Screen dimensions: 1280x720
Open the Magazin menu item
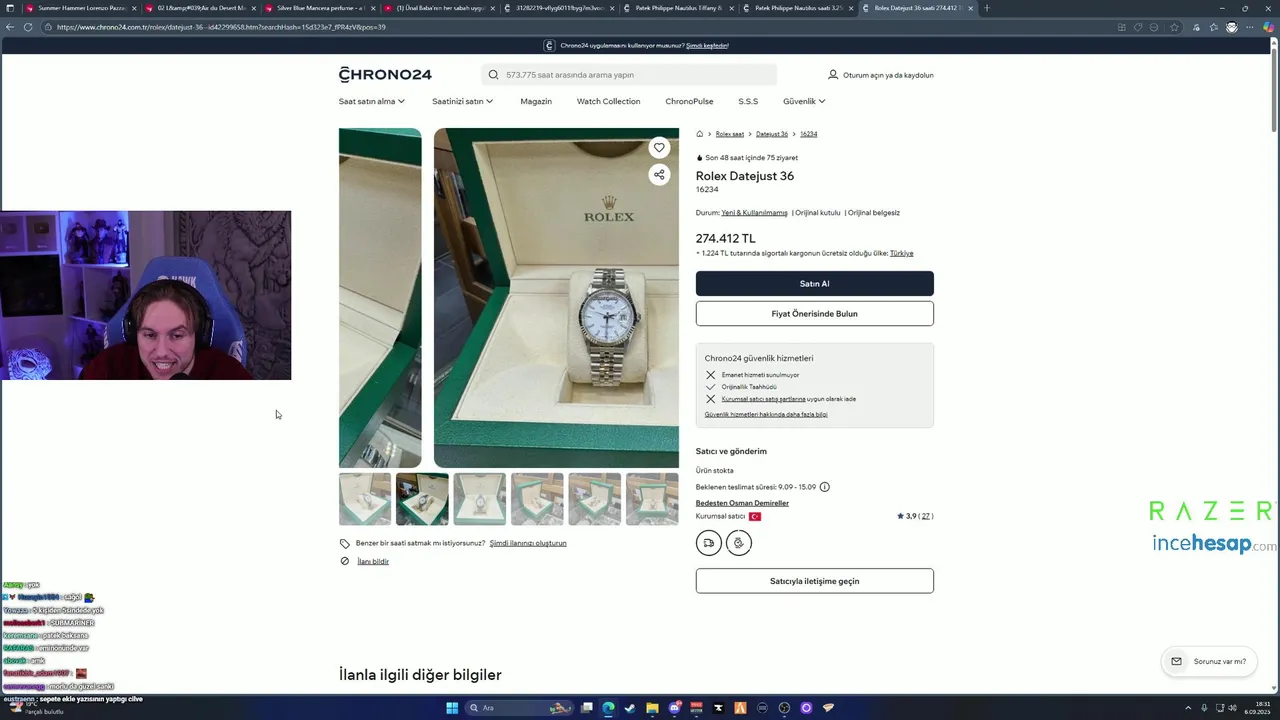click(x=536, y=101)
